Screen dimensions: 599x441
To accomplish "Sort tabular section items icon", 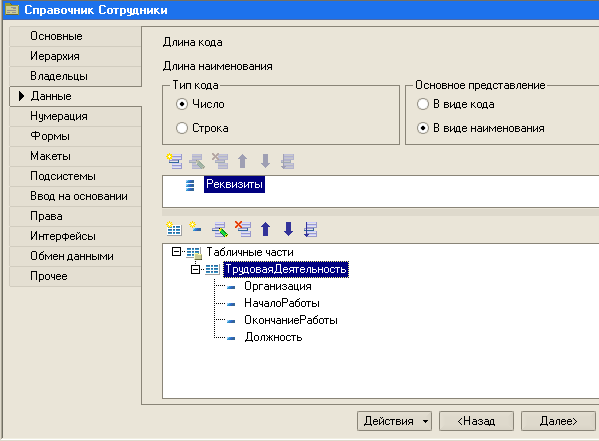I will point(311,229).
